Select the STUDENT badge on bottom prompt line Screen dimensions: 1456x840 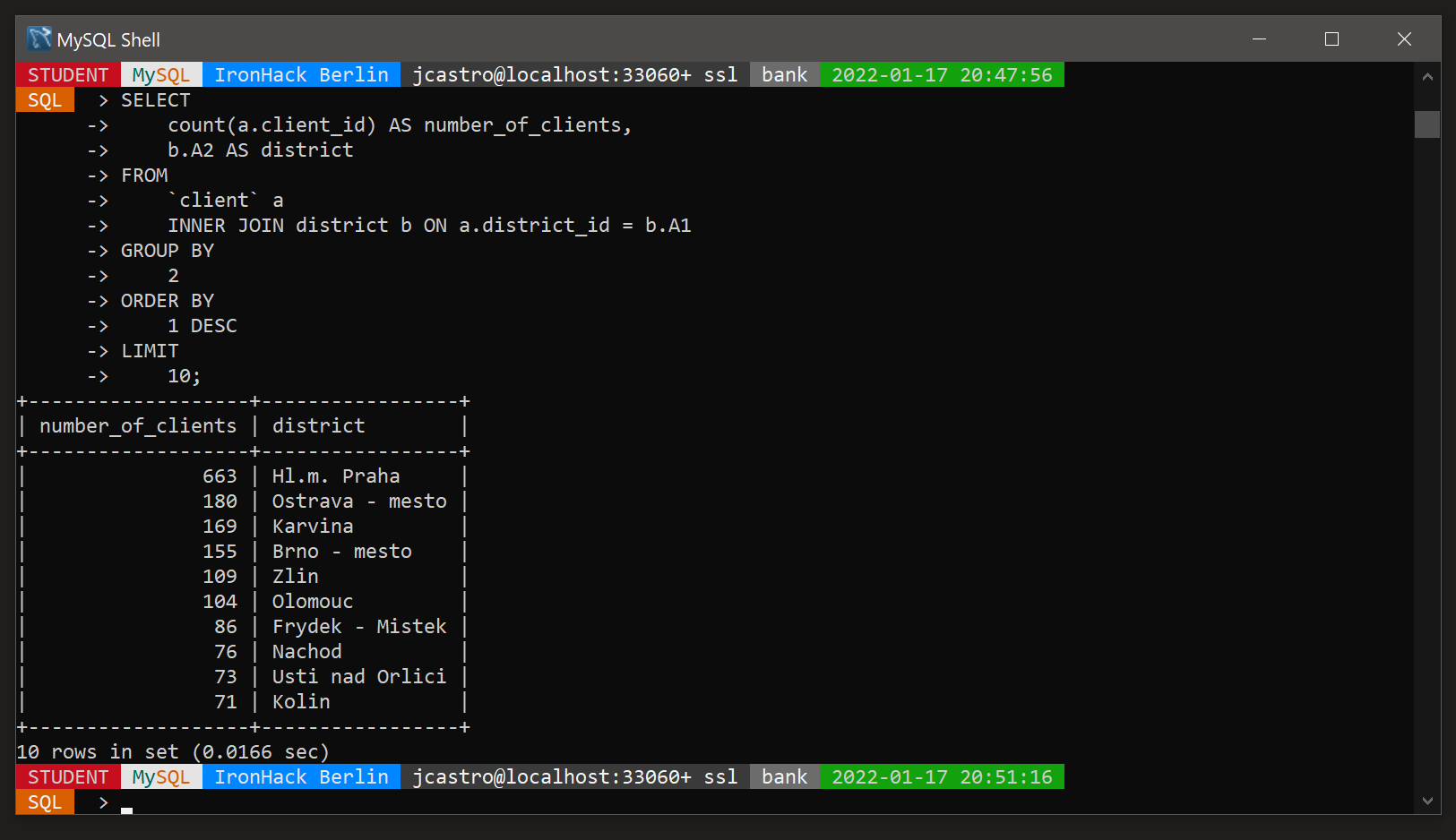[x=66, y=776]
